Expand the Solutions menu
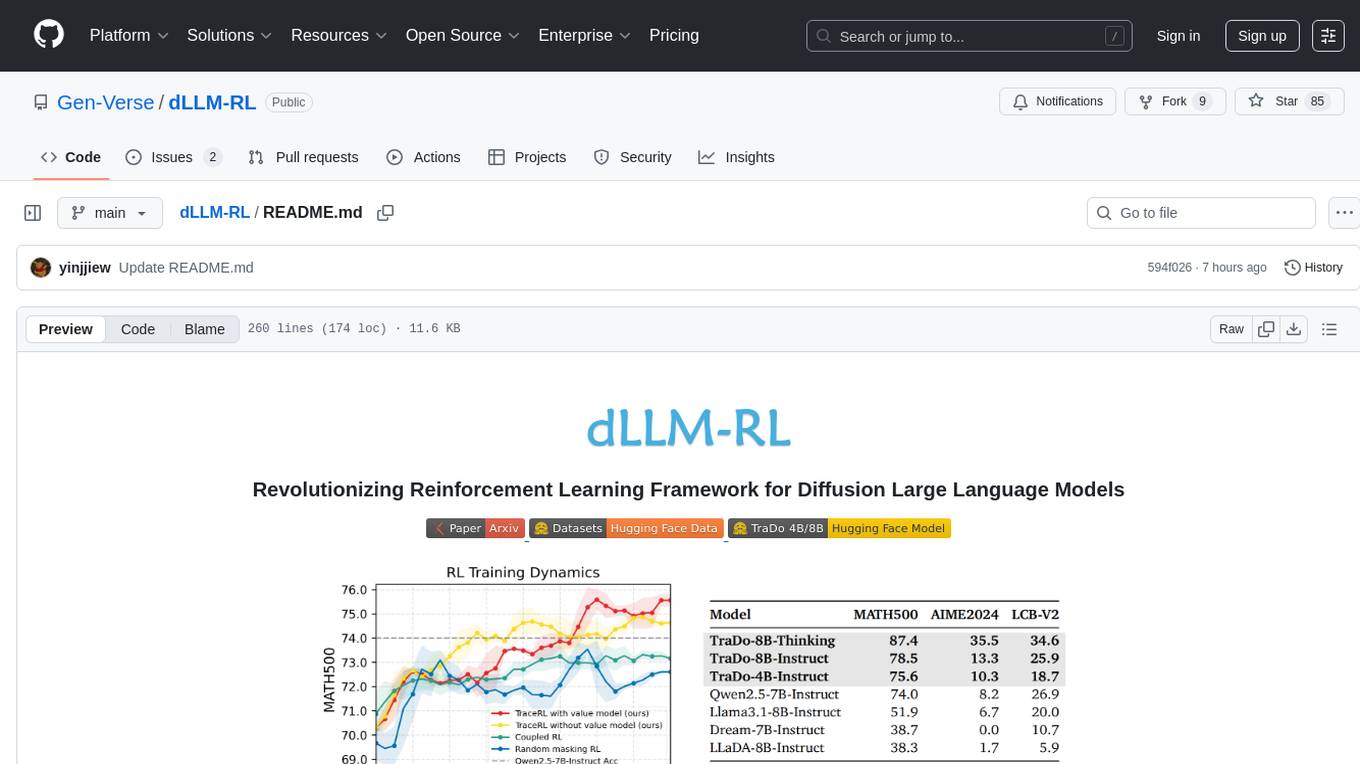This screenshot has width=1360, height=764. tap(230, 35)
